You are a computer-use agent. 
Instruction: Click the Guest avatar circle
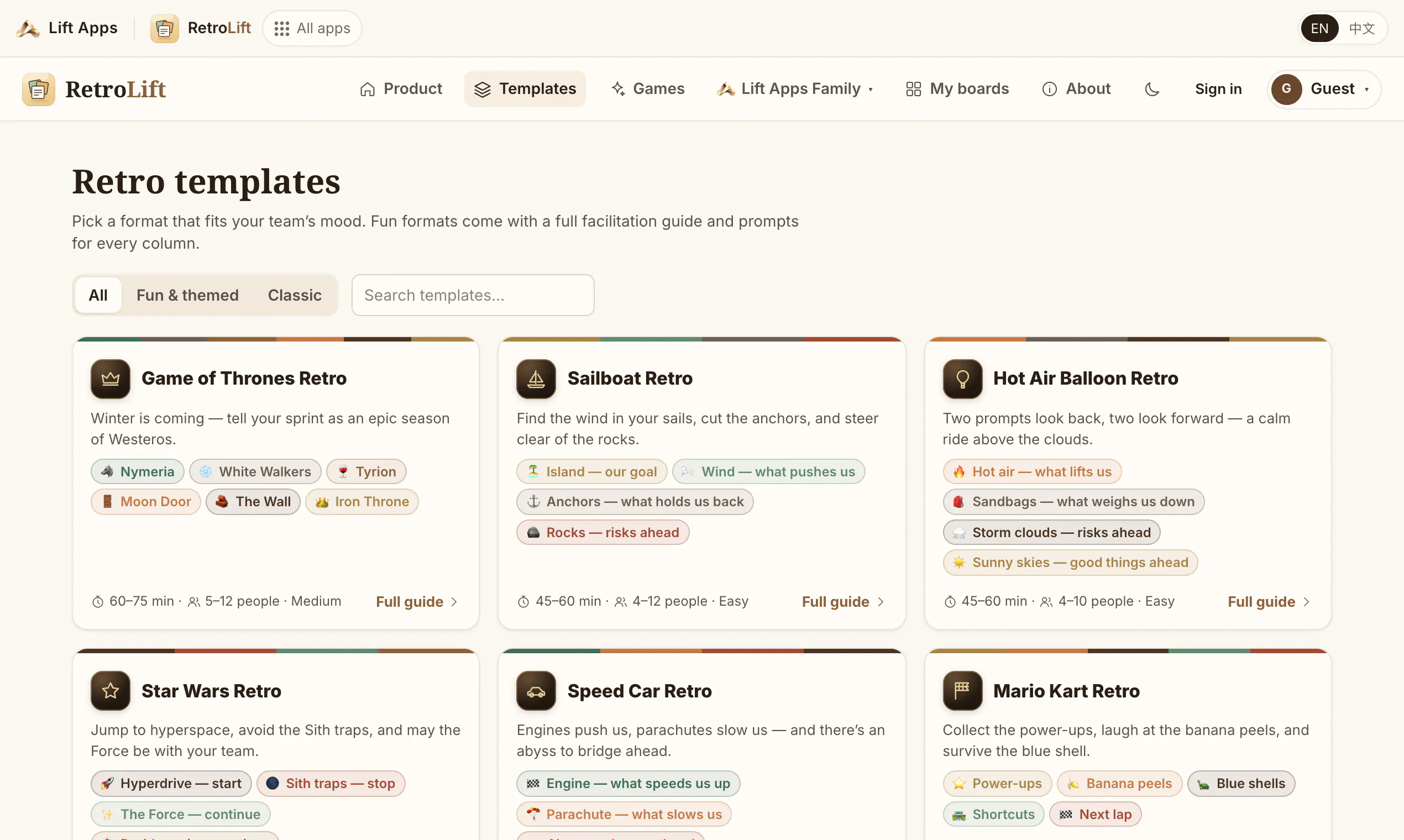point(1286,89)
